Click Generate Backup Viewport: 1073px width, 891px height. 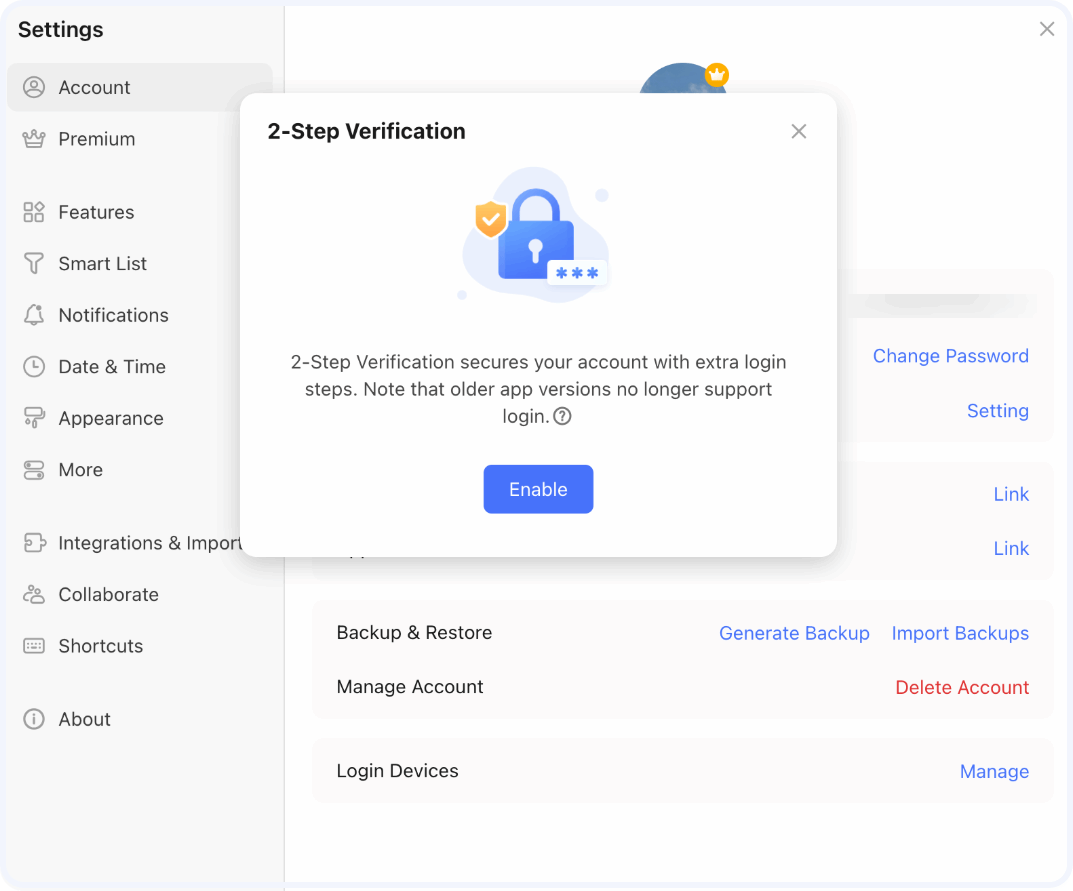pyautogui.click(x=794, y=633)
